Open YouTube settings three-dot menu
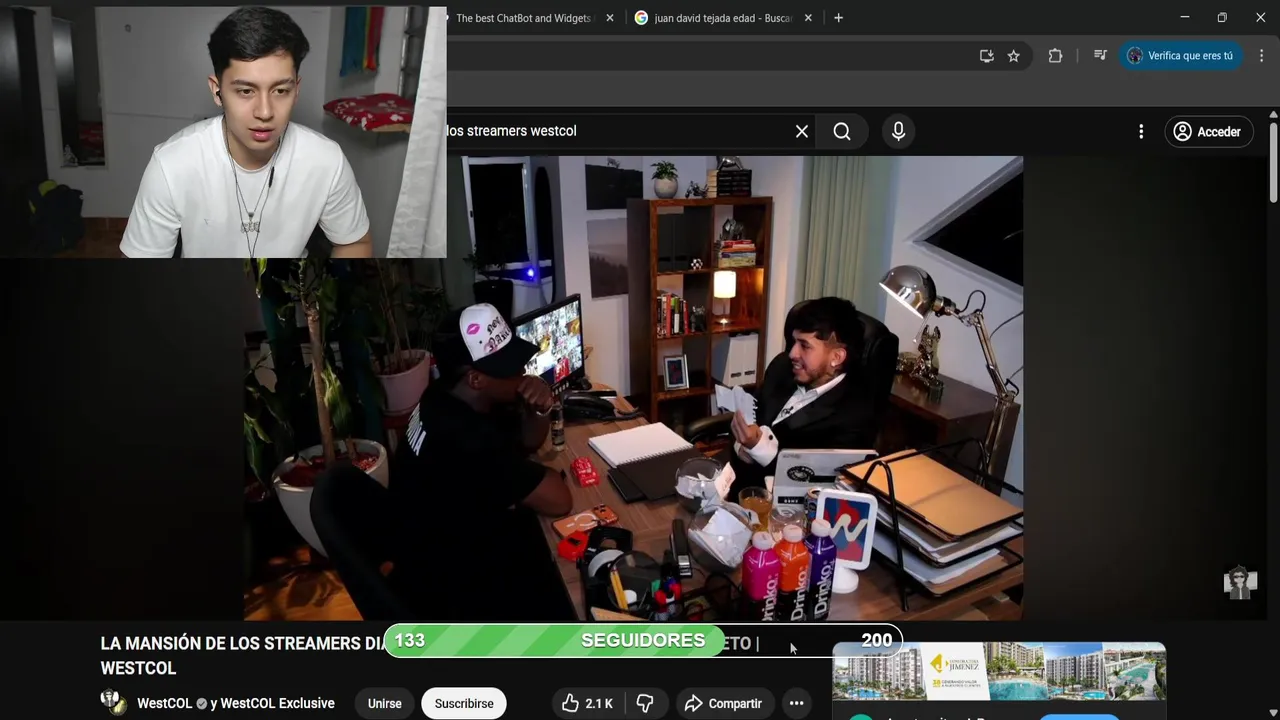This screenshot has width=1280, height=720. click(x=1141, y=131)
